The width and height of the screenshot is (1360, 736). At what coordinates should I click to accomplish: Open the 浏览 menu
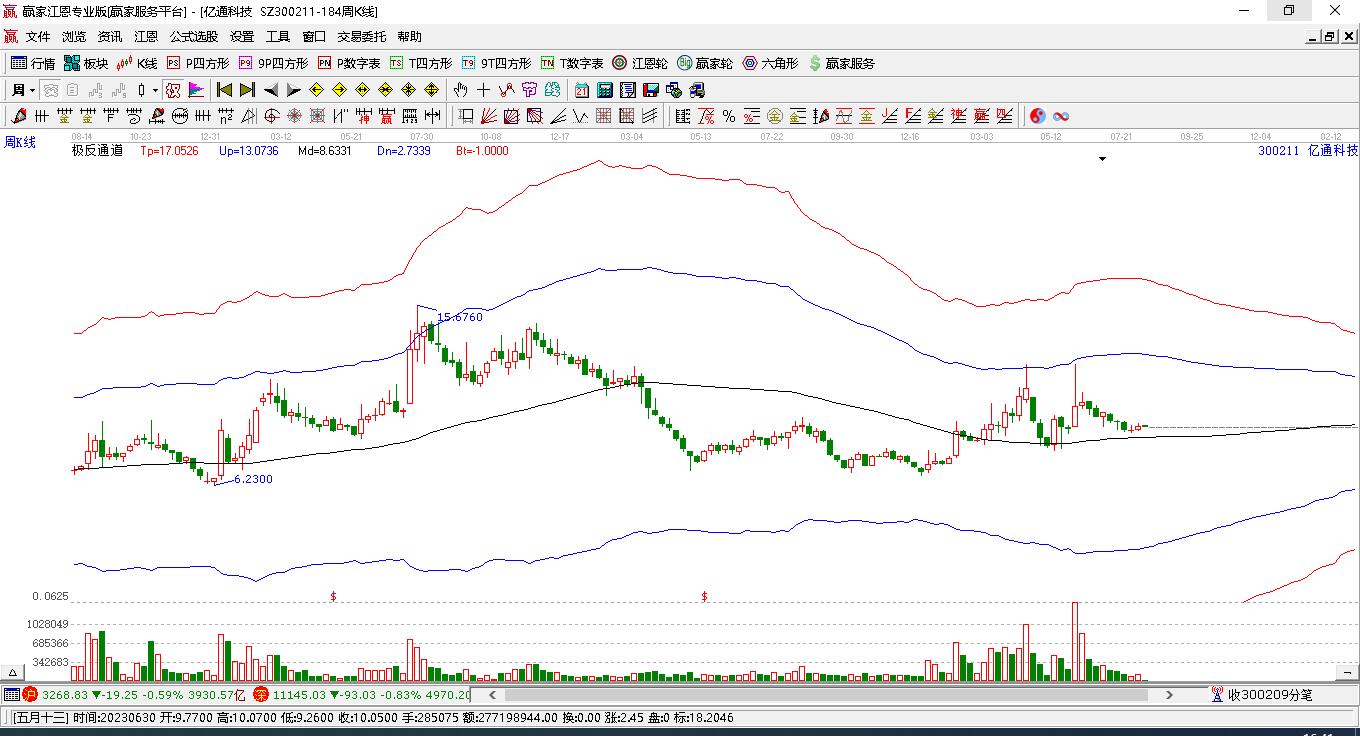74,37
